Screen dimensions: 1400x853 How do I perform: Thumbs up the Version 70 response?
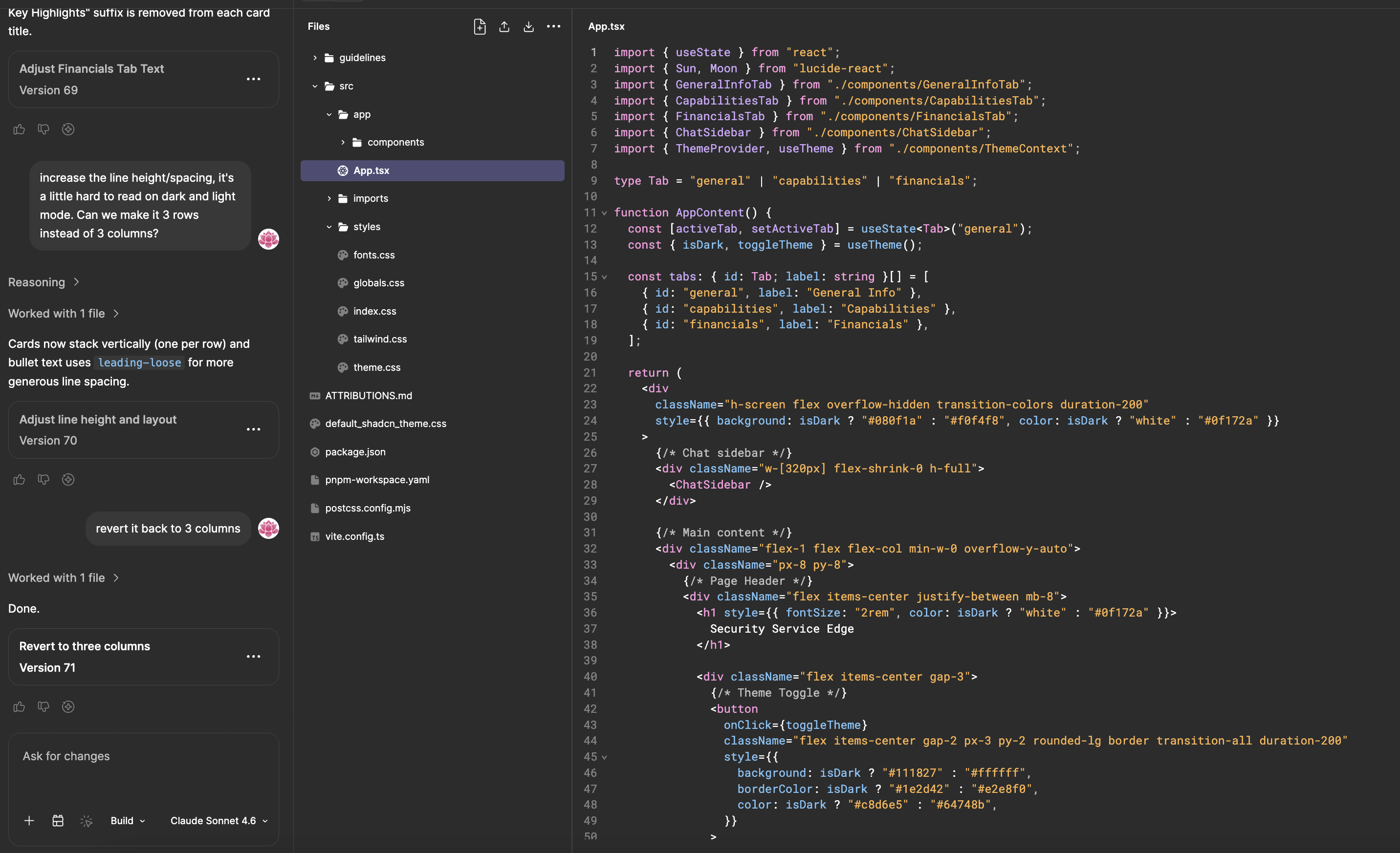tap(20, 480)
